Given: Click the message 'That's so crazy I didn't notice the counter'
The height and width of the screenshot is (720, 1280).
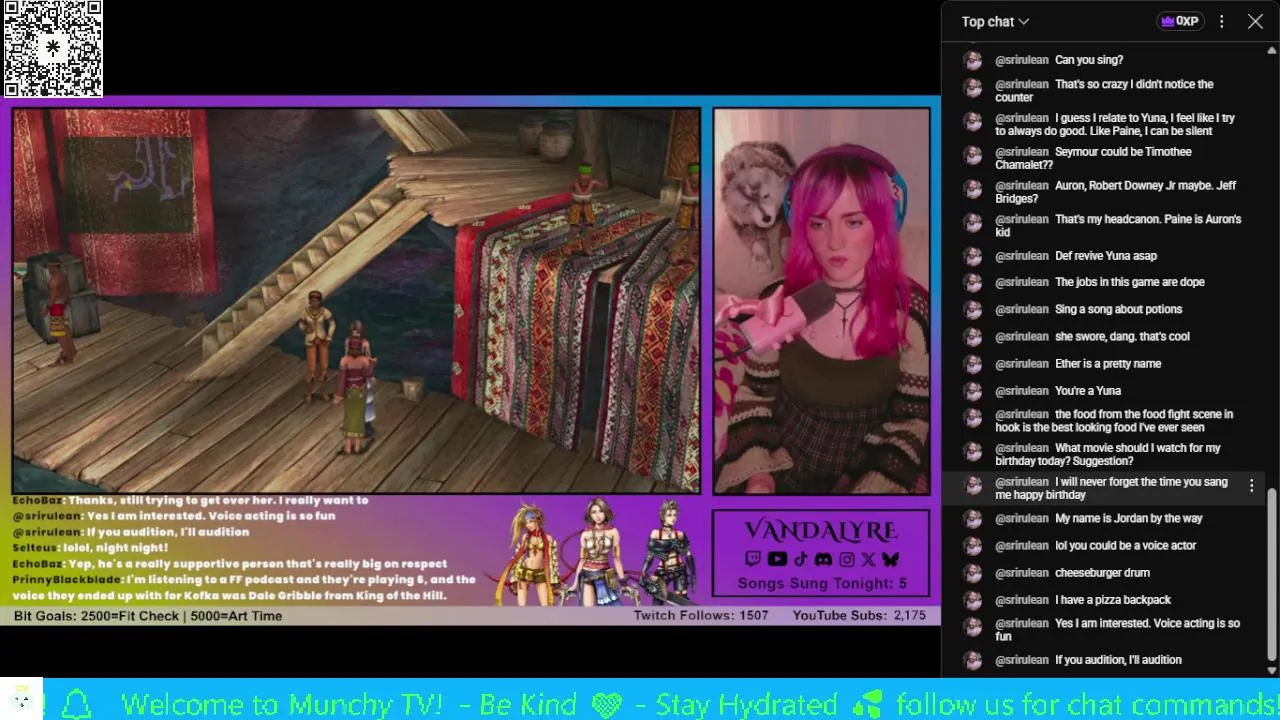Looking at the screenshot, I should tap(1104, 91).
